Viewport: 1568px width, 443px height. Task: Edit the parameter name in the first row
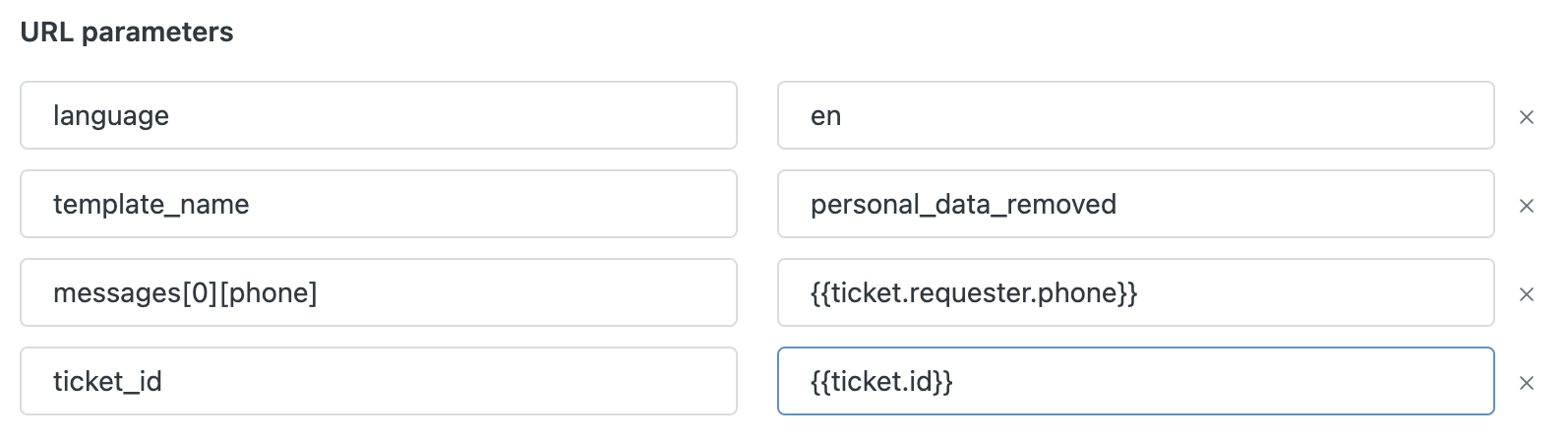tap(379, 115)
